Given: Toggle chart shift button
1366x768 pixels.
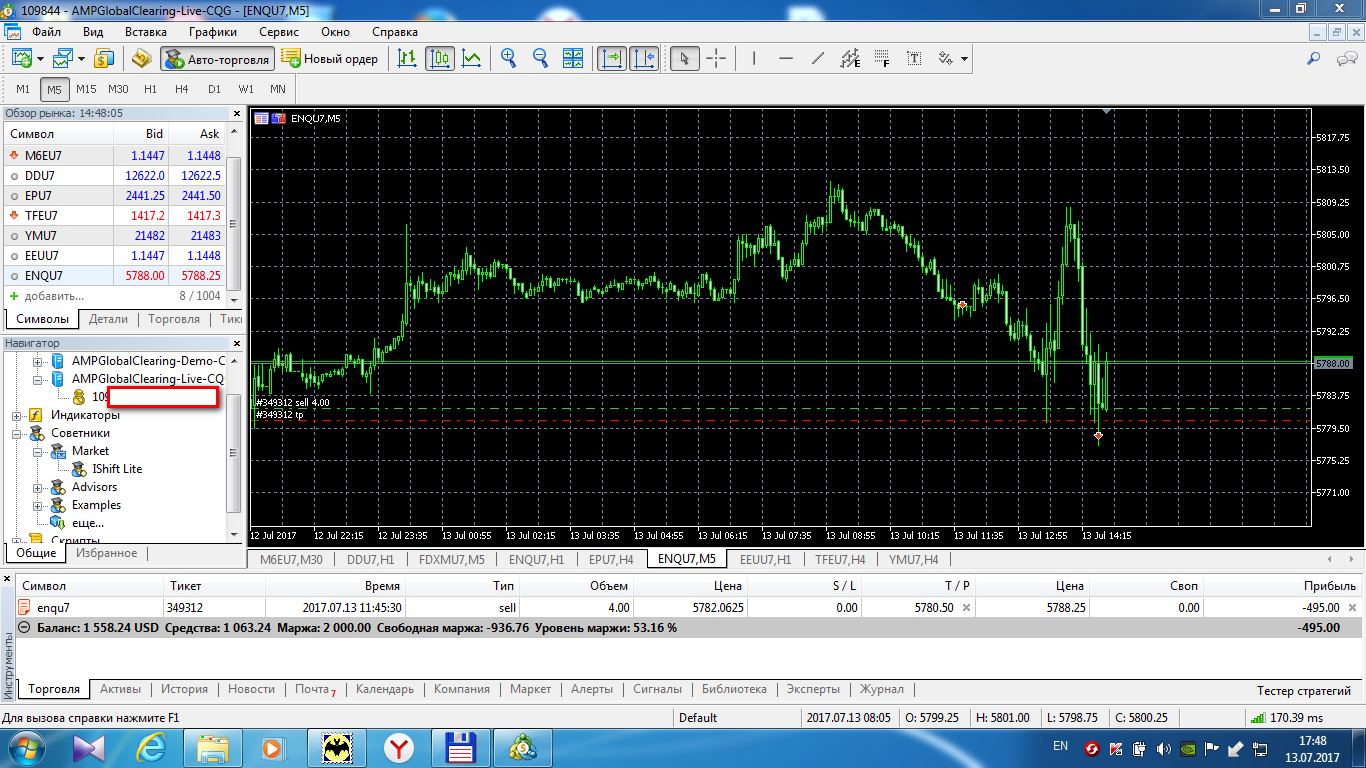Looking at the screenshot, I should pyautogui.click(x=644, y=58).
